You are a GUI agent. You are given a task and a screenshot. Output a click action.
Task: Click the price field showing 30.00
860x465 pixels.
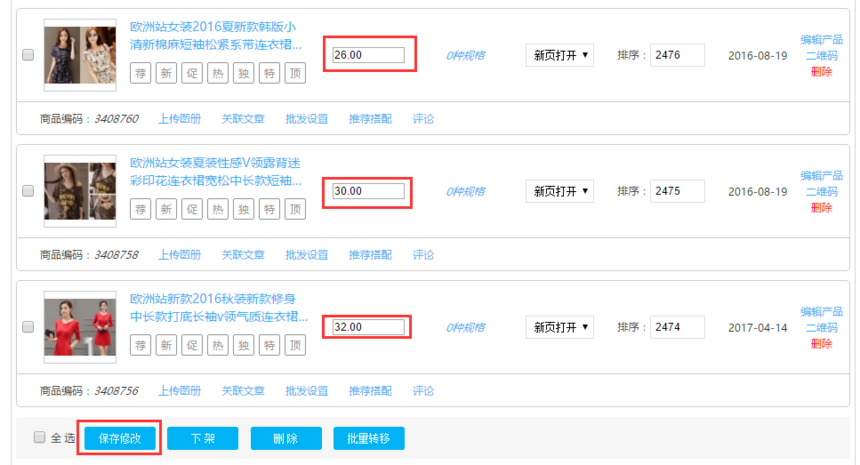point(368,191)
